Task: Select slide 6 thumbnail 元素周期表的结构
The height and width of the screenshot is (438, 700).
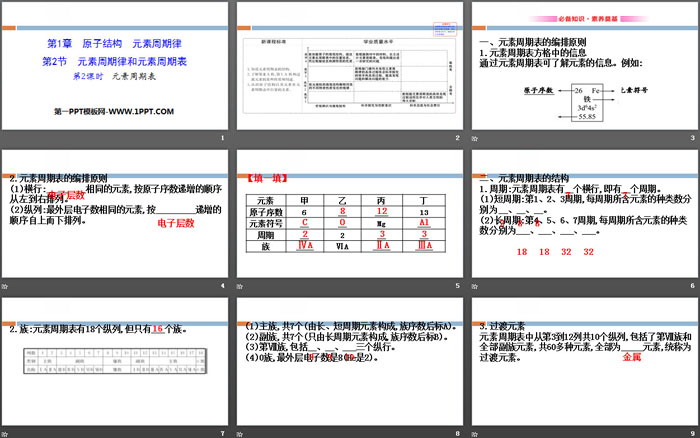Action: (x=585, y=213)
